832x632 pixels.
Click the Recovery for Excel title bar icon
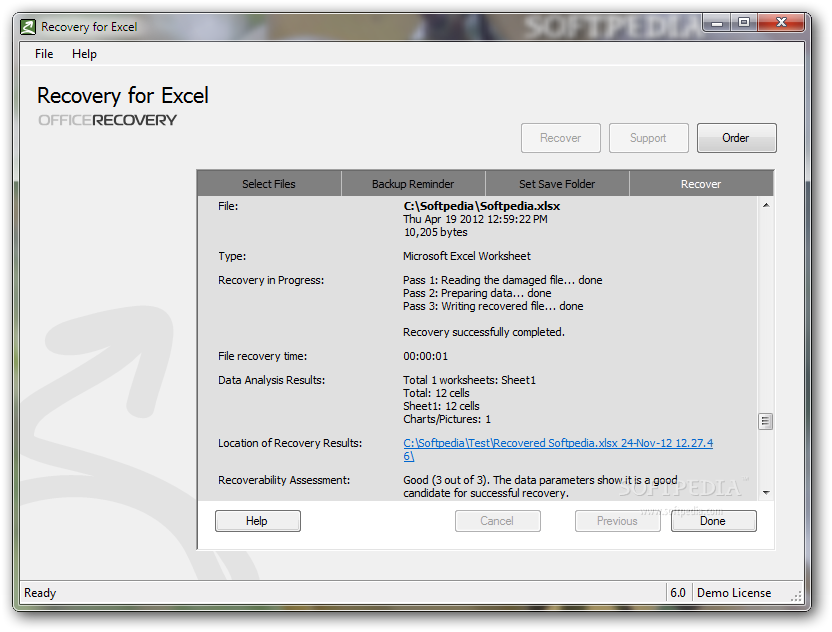click(x=28, y=27)
